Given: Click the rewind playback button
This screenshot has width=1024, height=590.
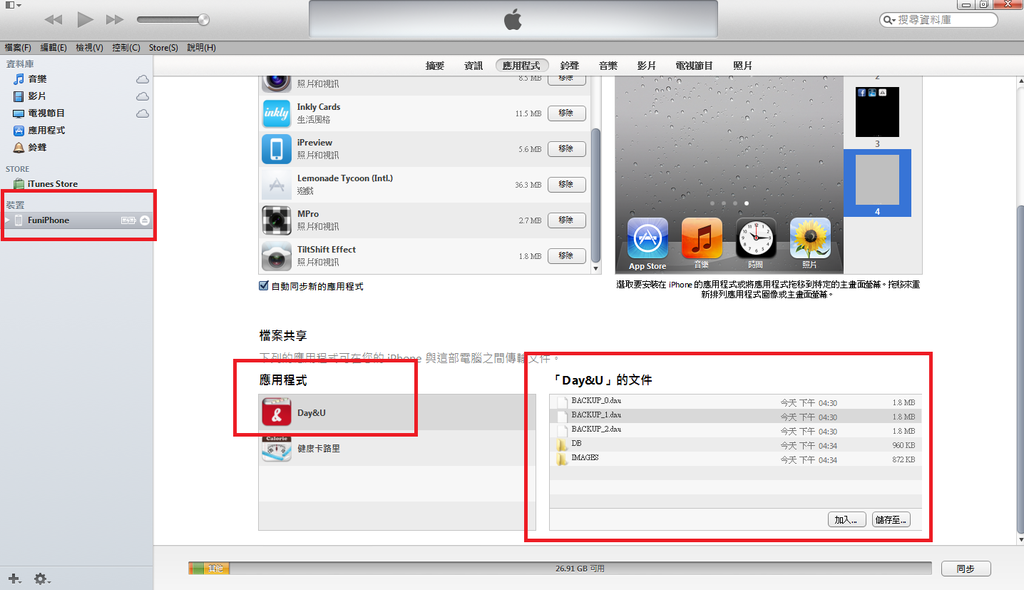Looking at the screenshot, I should (x=54, y=20).
